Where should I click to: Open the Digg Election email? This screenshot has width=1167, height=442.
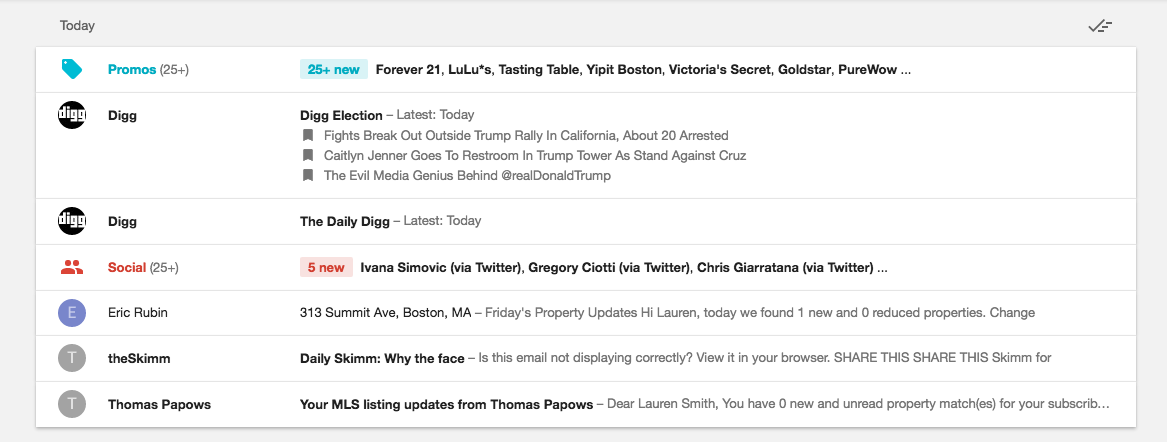click(x=341, y=115)
